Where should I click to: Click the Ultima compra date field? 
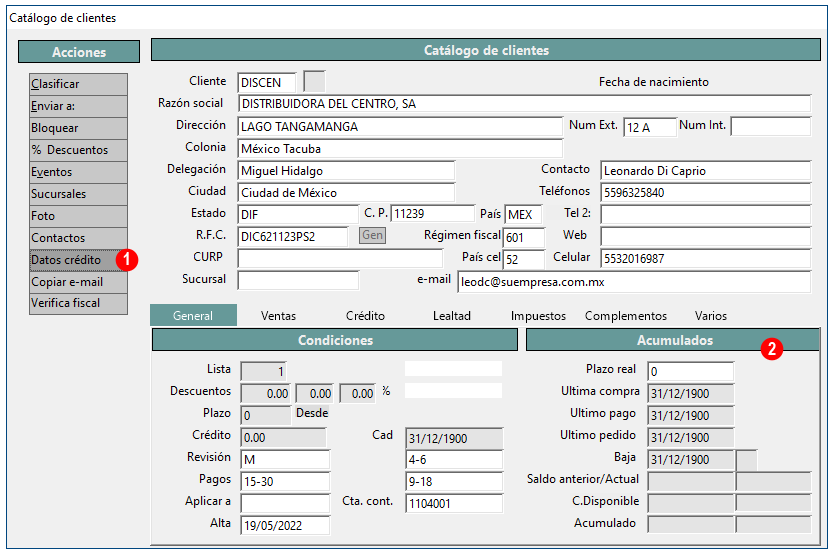pos(691,394)
